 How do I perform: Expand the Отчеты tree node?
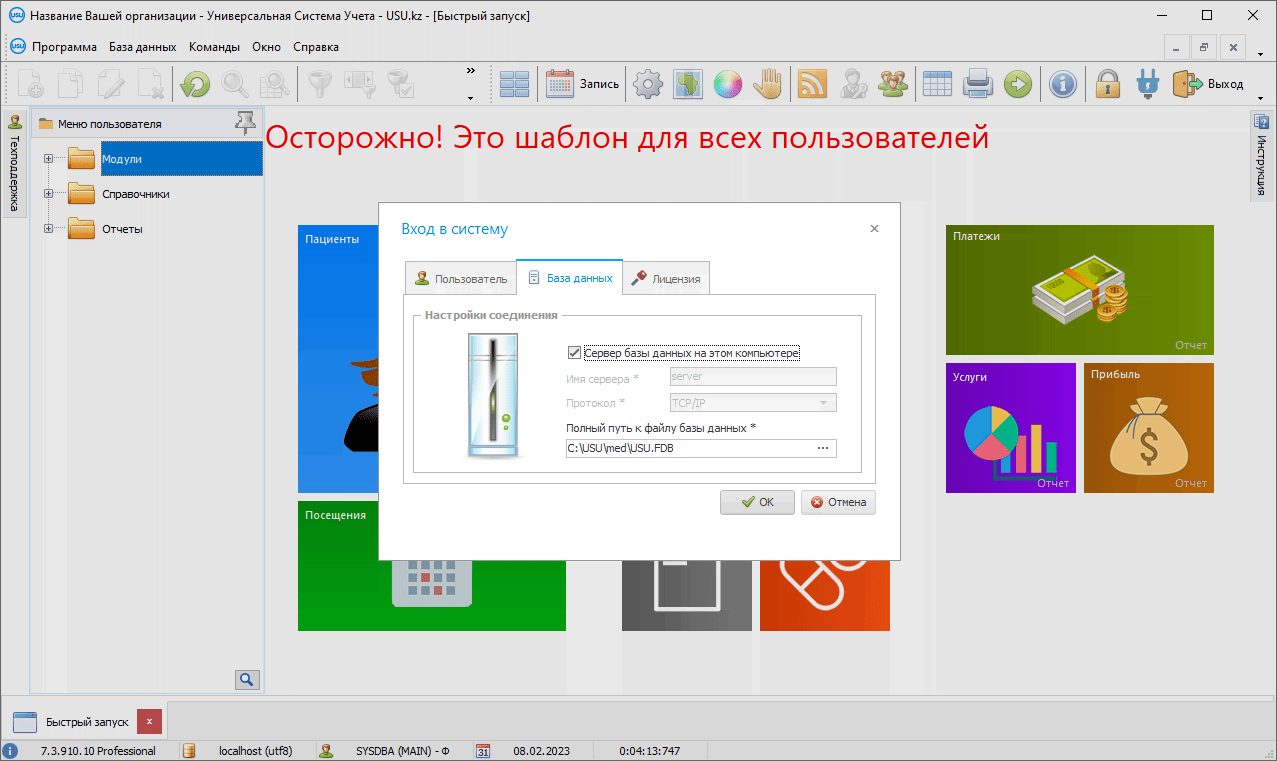click(x=49, y=229)
